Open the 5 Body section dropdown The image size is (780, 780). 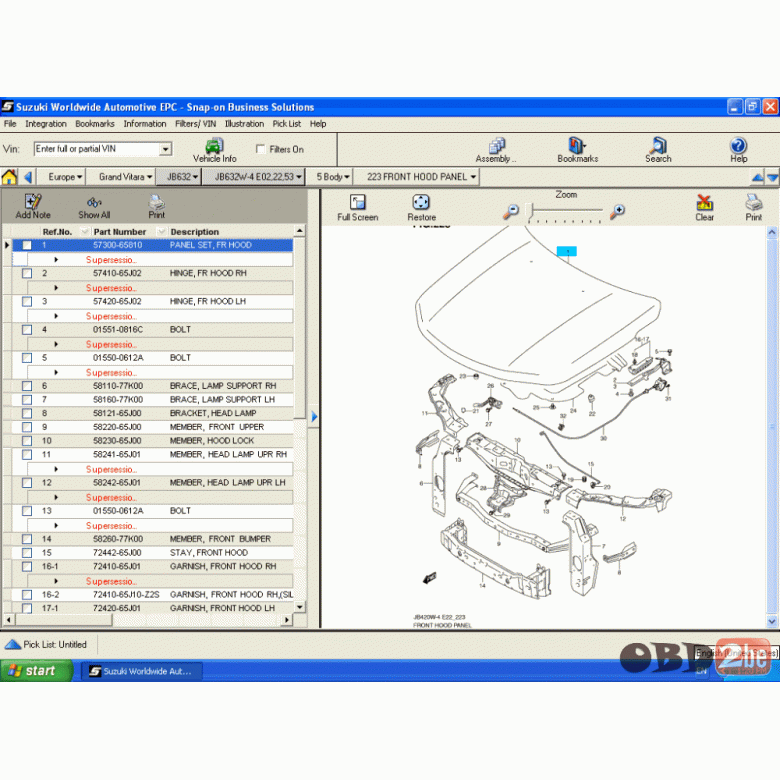click(333, 177)
